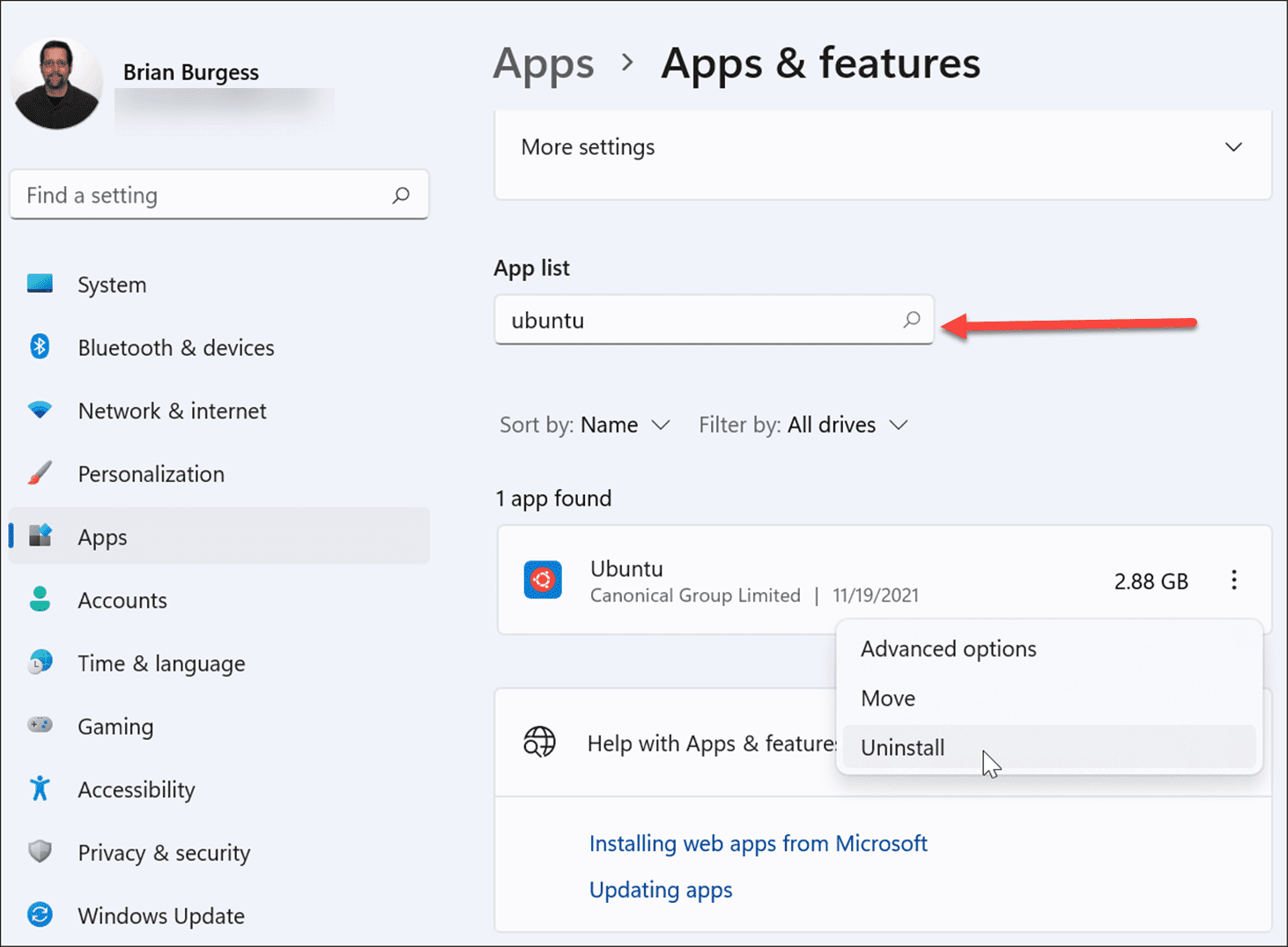Click the 2.88 GB size value
This screenshot has width=1288, height=947.
[x=1151, y=581]
